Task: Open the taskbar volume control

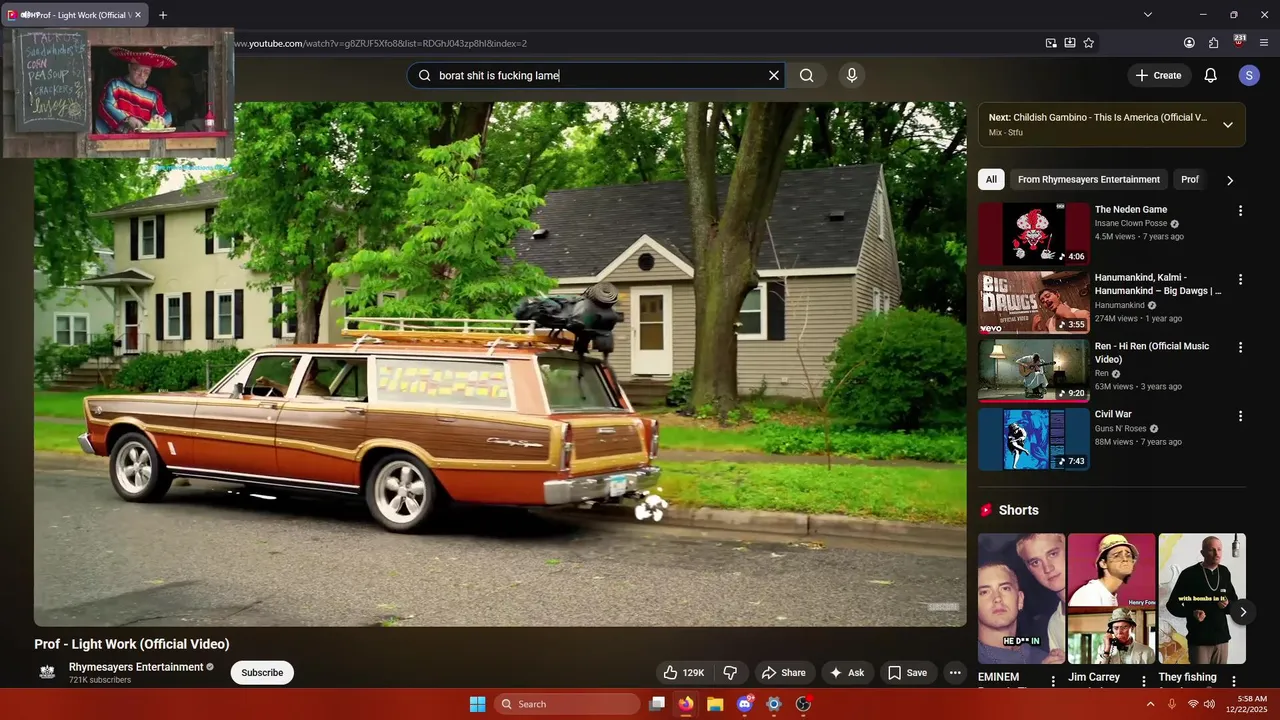Action: [x=1209, y=704]
